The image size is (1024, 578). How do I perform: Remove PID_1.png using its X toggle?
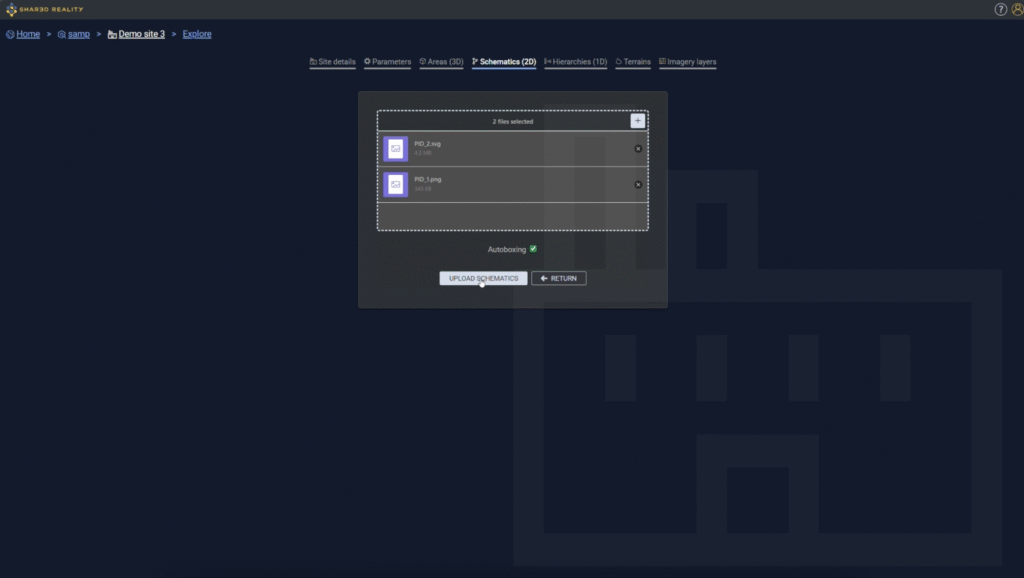637,184
